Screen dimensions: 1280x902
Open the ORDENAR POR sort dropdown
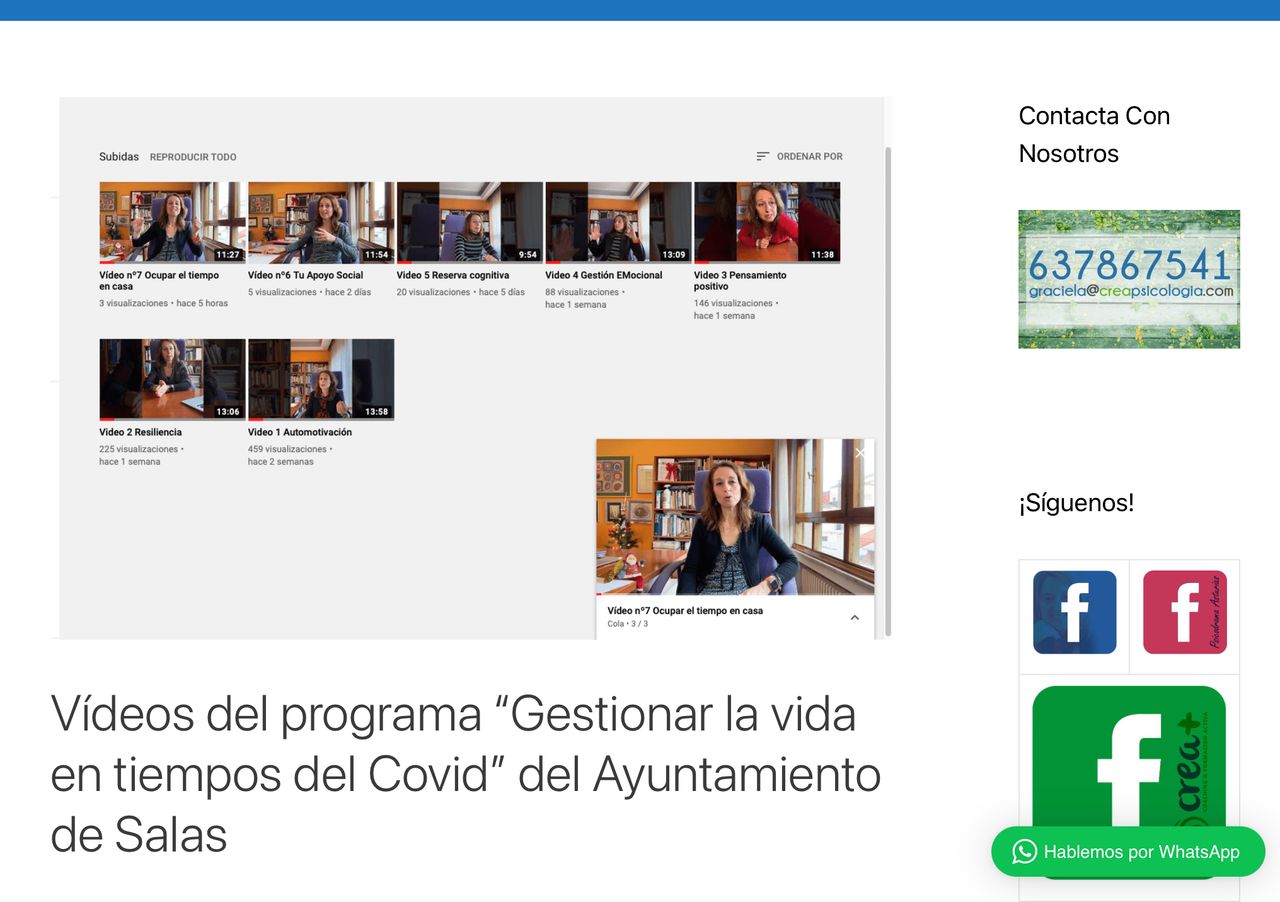(809, 157)
